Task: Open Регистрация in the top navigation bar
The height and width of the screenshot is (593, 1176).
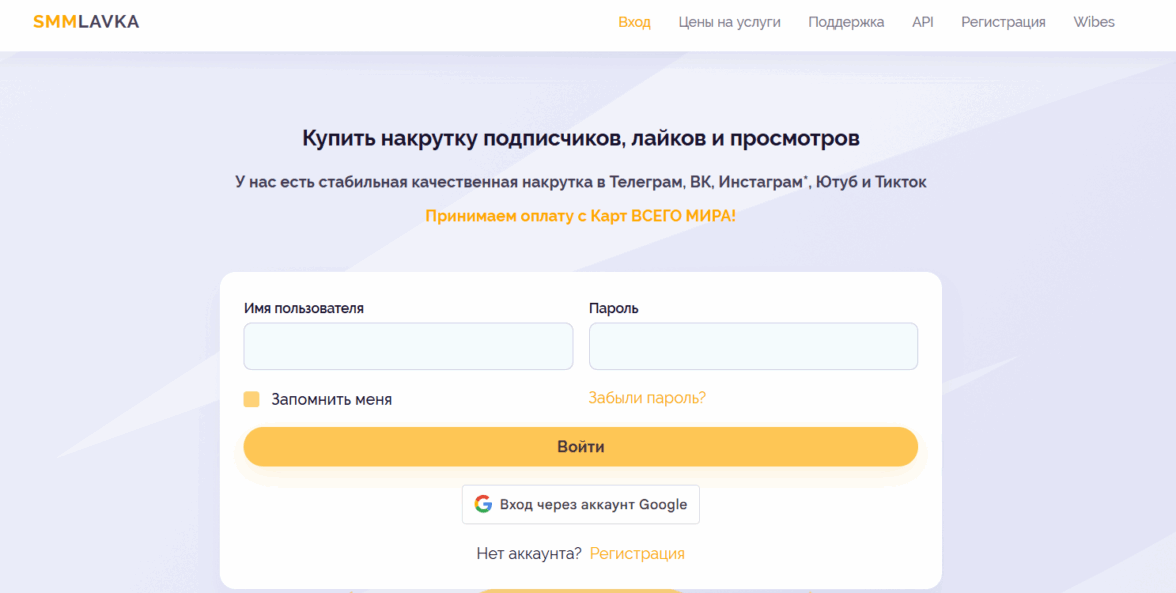Action: [1003, 22]
